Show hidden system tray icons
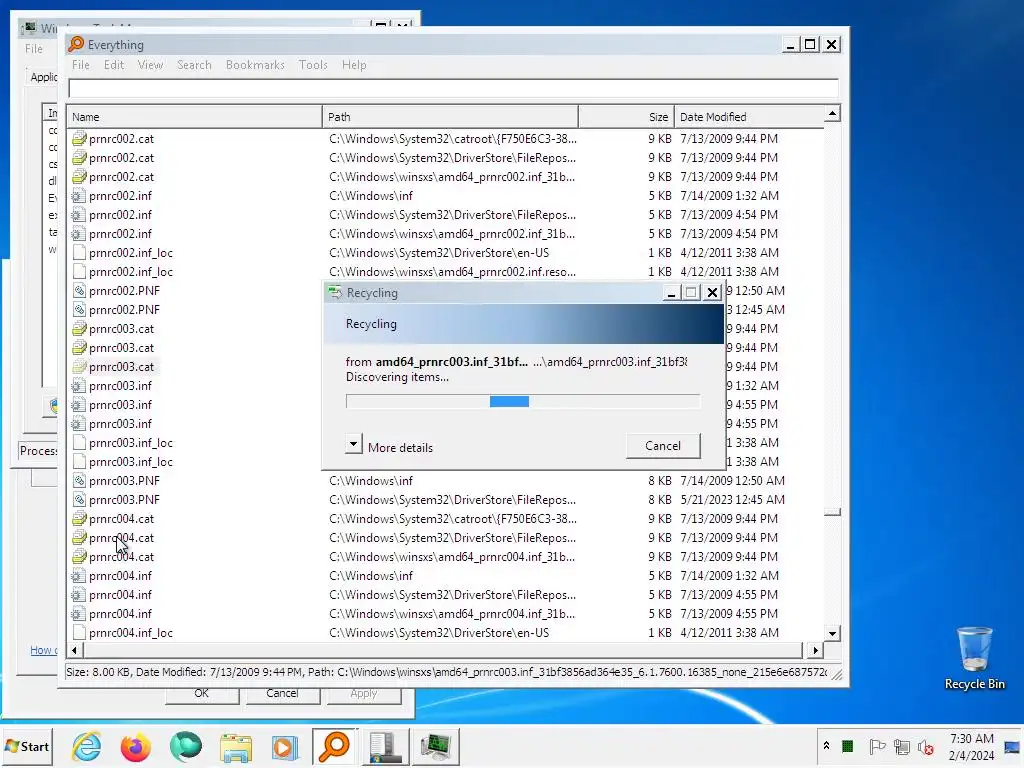This screenshot has width=1024, height=768. click(x=826, y=746)
